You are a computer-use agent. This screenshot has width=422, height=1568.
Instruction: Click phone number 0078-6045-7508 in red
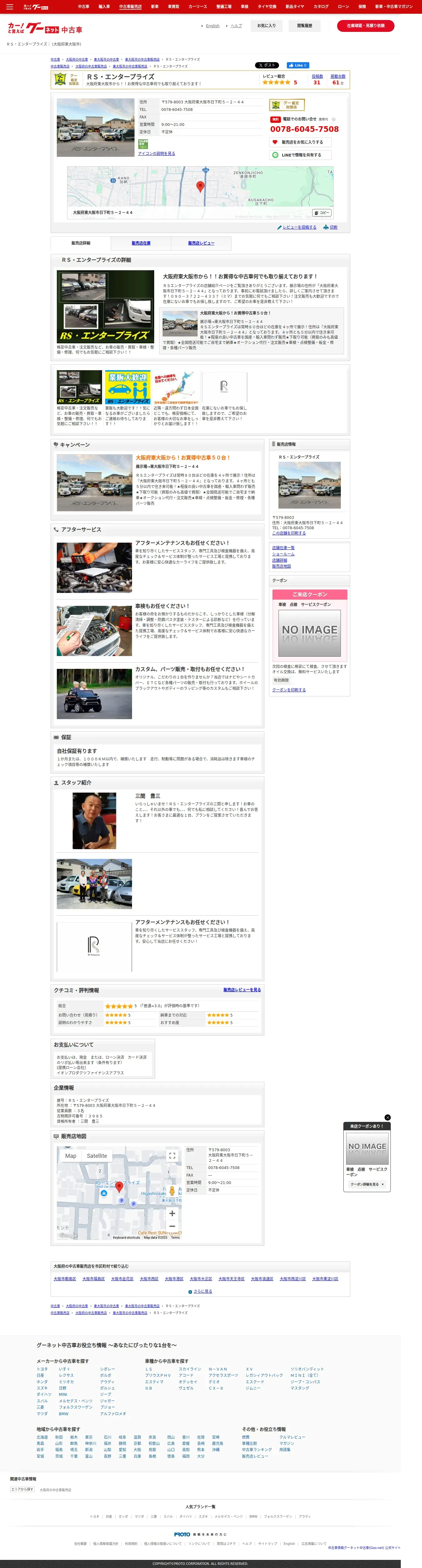click(x=305, y=129)
